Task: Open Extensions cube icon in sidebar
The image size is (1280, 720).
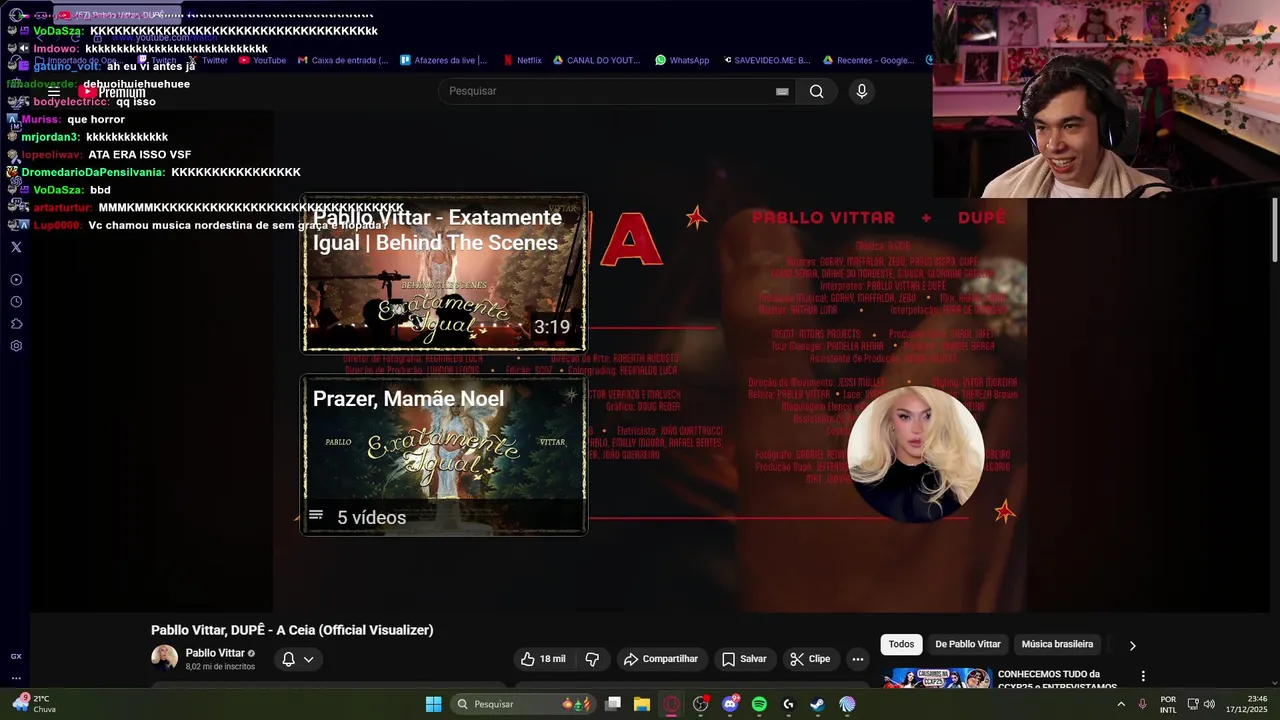Action: [x=16, y=324]
